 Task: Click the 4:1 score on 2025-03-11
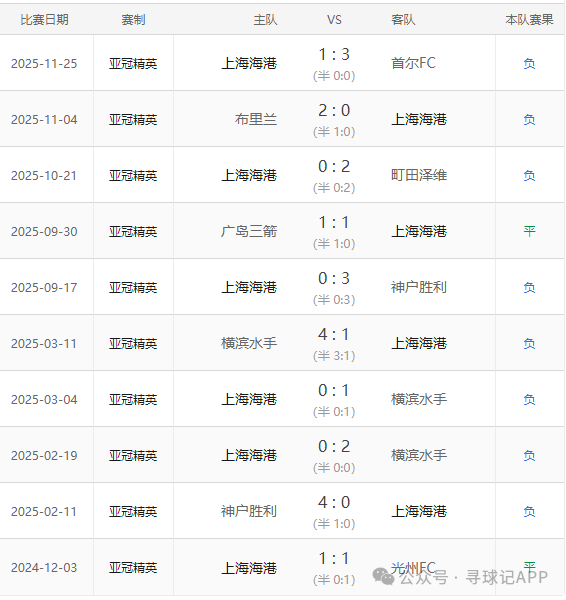point(334,334)
